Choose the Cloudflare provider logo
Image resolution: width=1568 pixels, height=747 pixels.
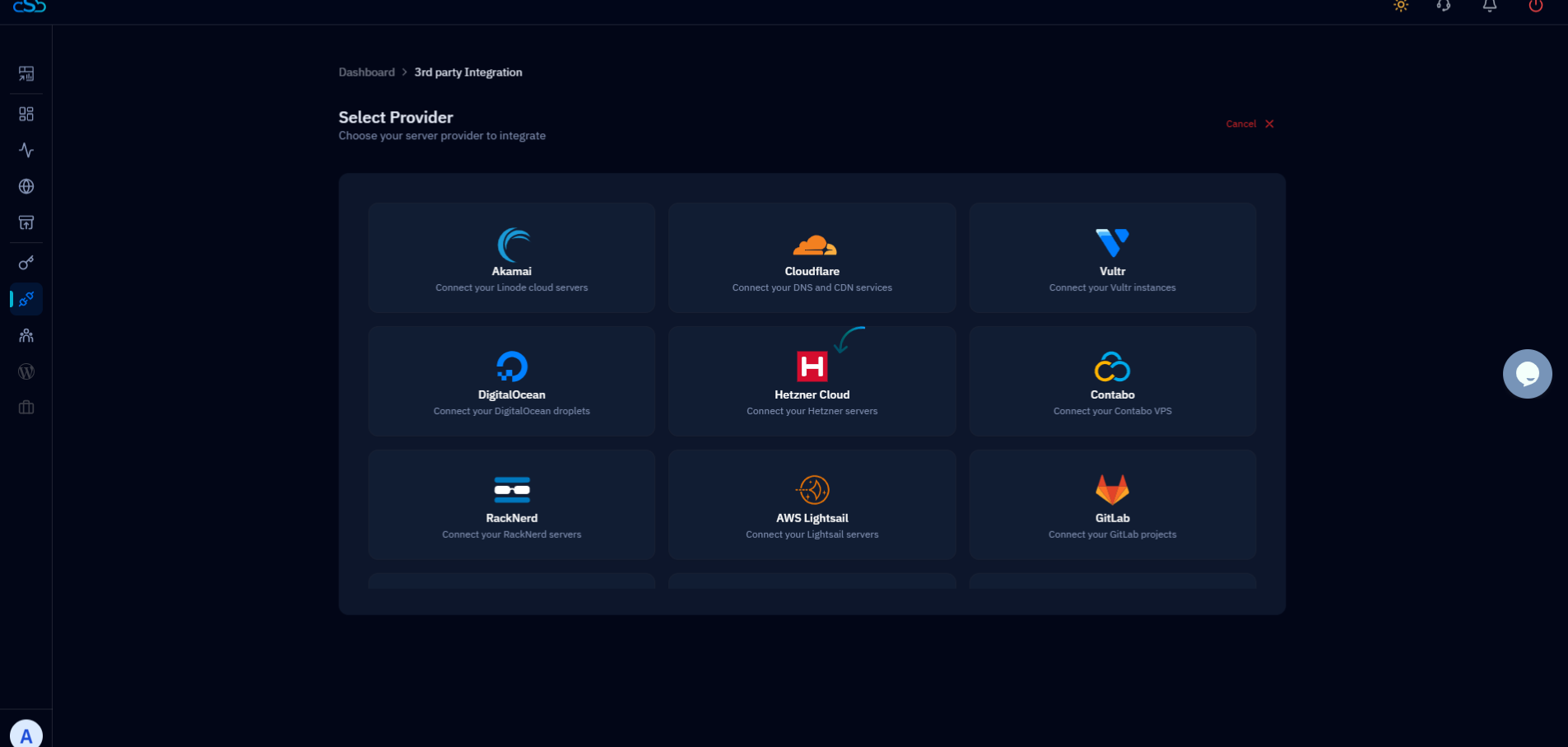[813, 245]
